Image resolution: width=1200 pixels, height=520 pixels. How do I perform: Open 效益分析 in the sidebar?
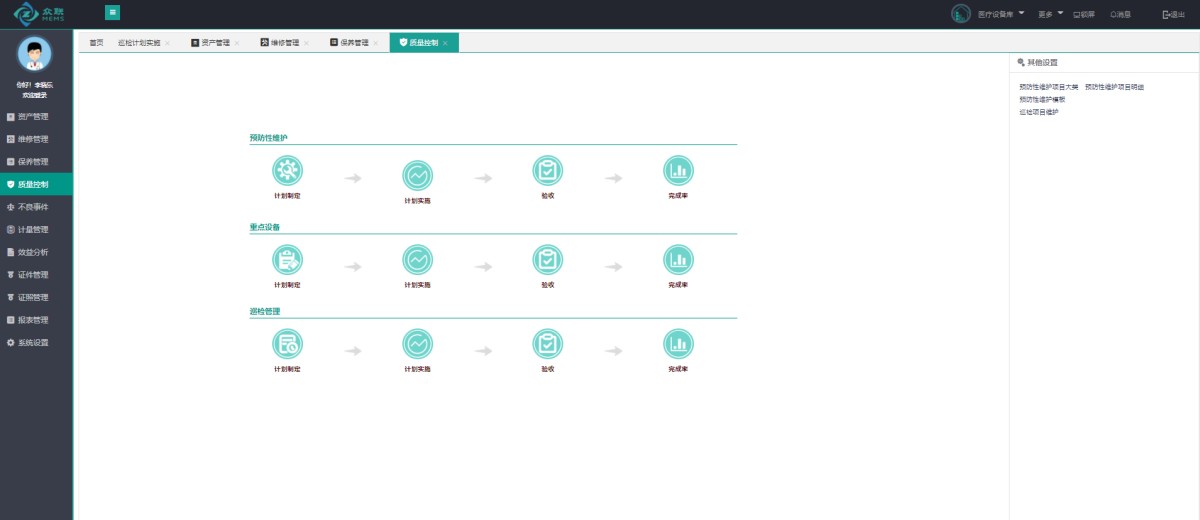36,252
